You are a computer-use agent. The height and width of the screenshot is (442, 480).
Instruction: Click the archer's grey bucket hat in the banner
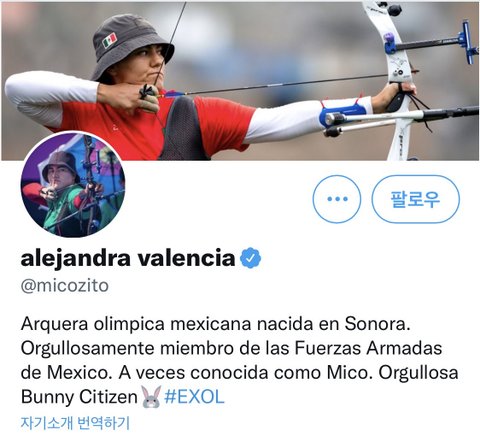tap(131, 47)
